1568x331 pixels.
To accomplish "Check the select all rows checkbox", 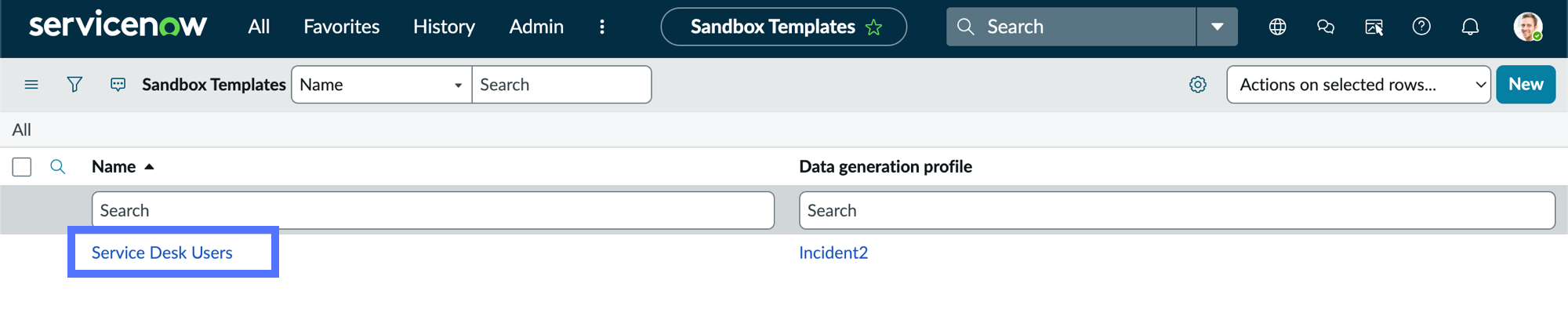I will 22,166.
